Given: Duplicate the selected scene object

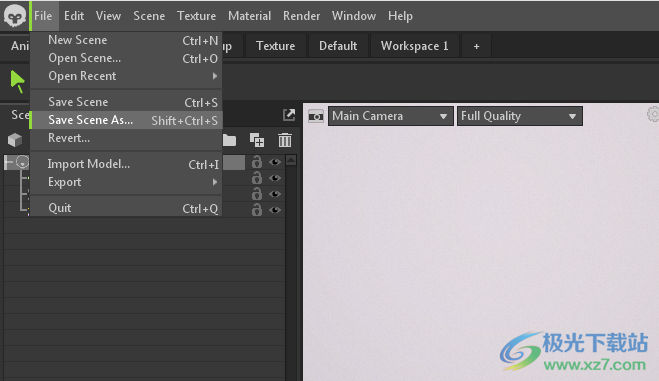Looking at the screenshot, I should [257, 140].
